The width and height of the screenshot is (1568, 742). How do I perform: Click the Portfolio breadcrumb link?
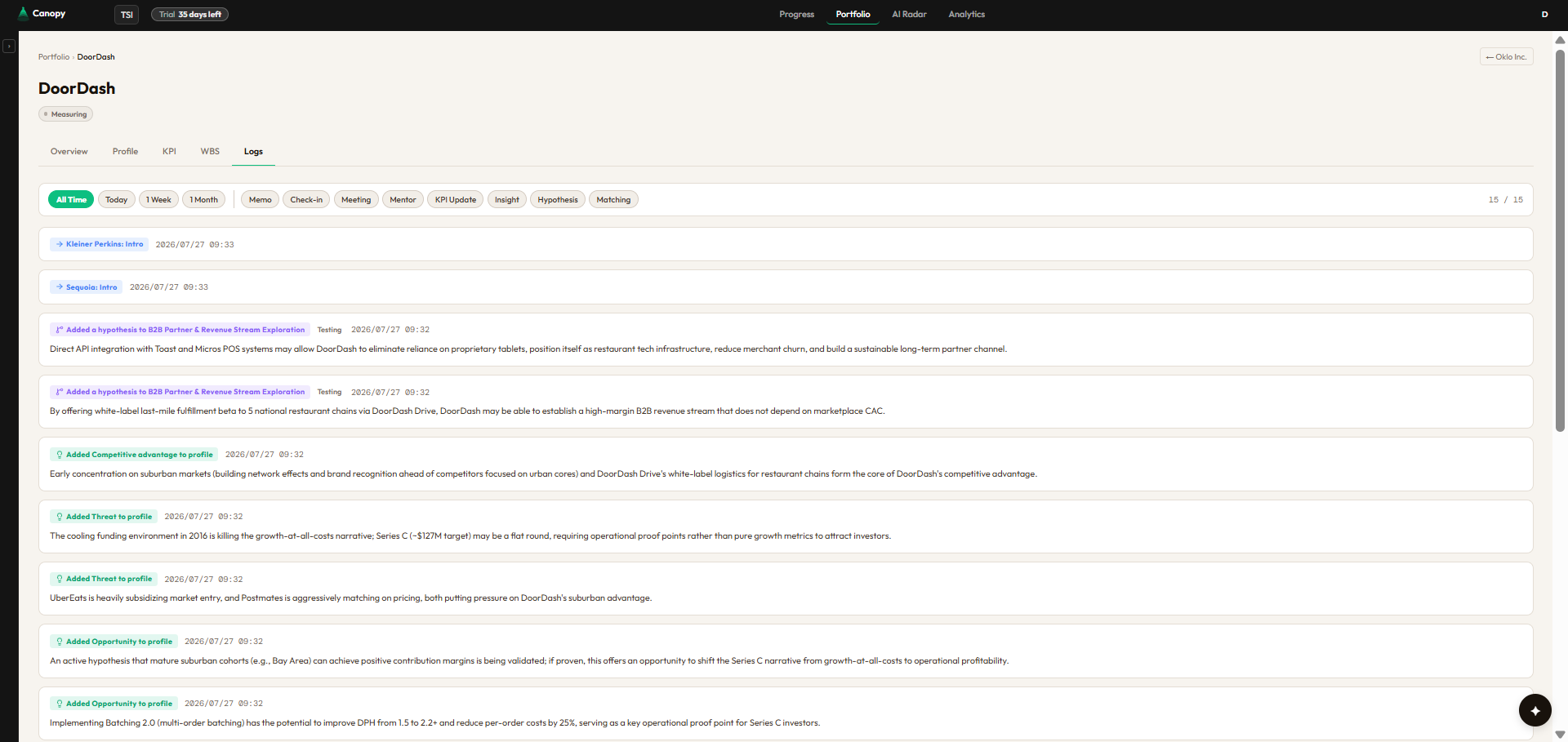click(x=54, y=57)
